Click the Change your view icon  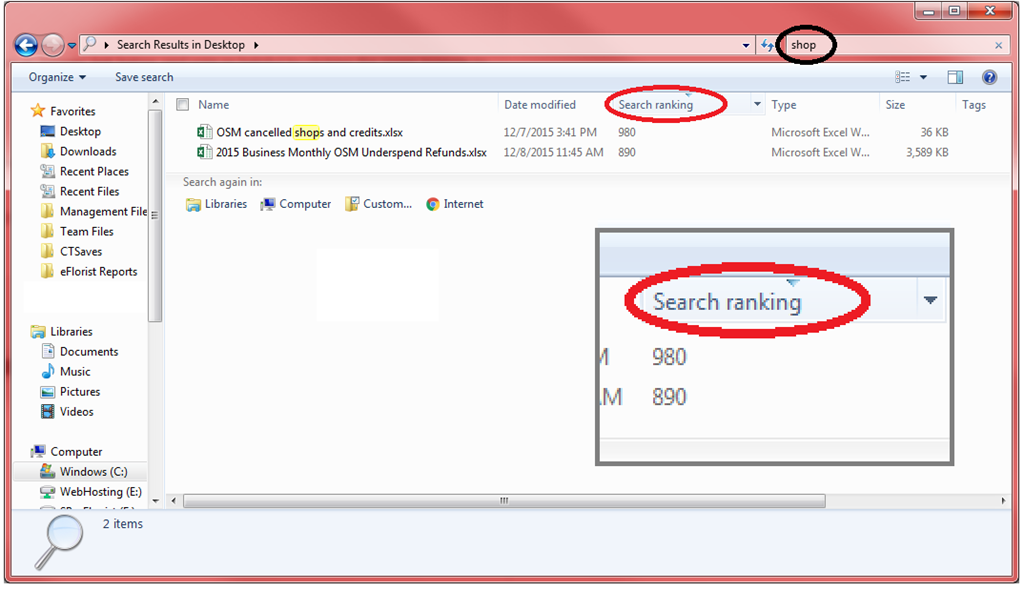(903, 77)
